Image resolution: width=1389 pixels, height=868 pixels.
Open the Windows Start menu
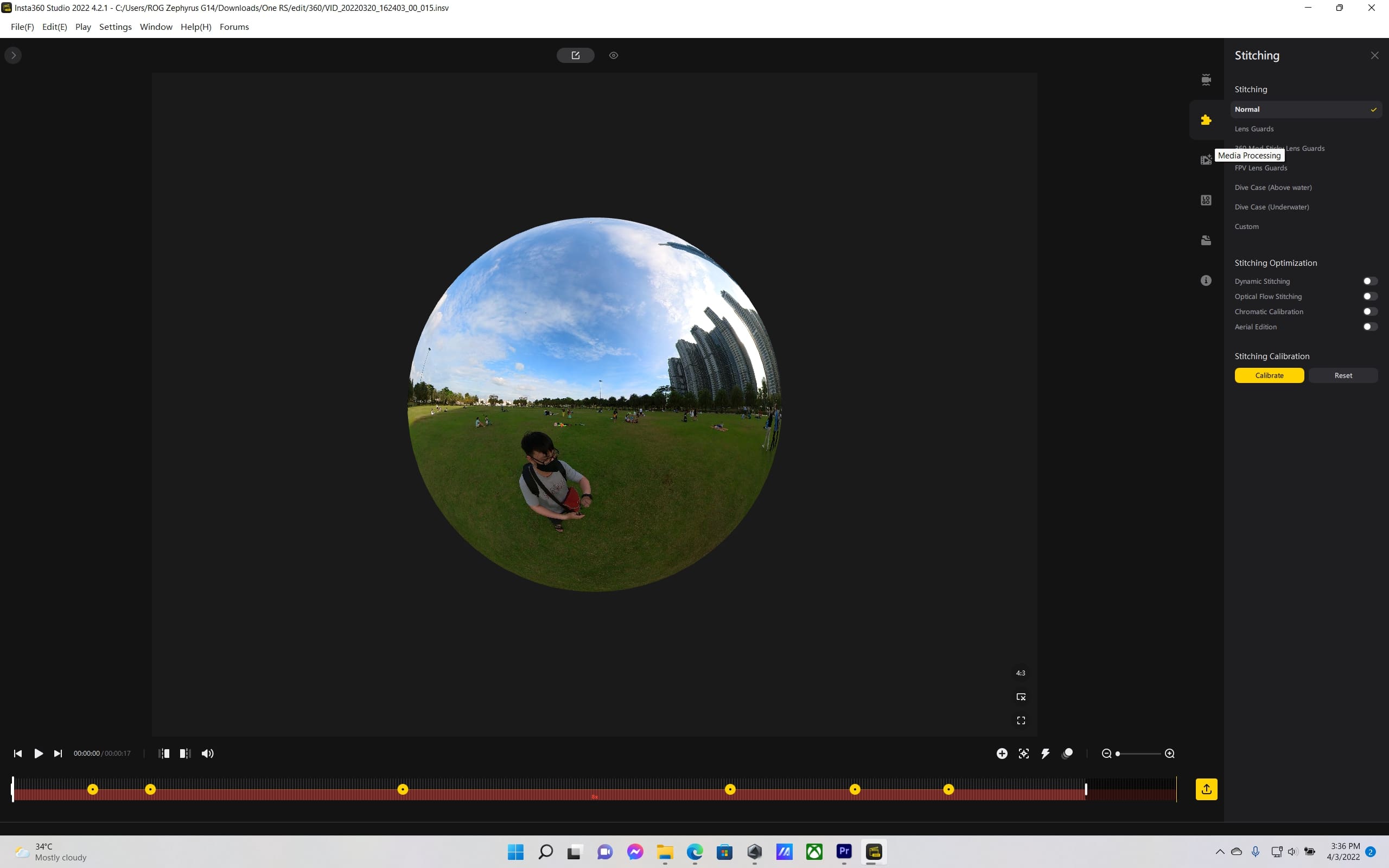coord(515,852)
